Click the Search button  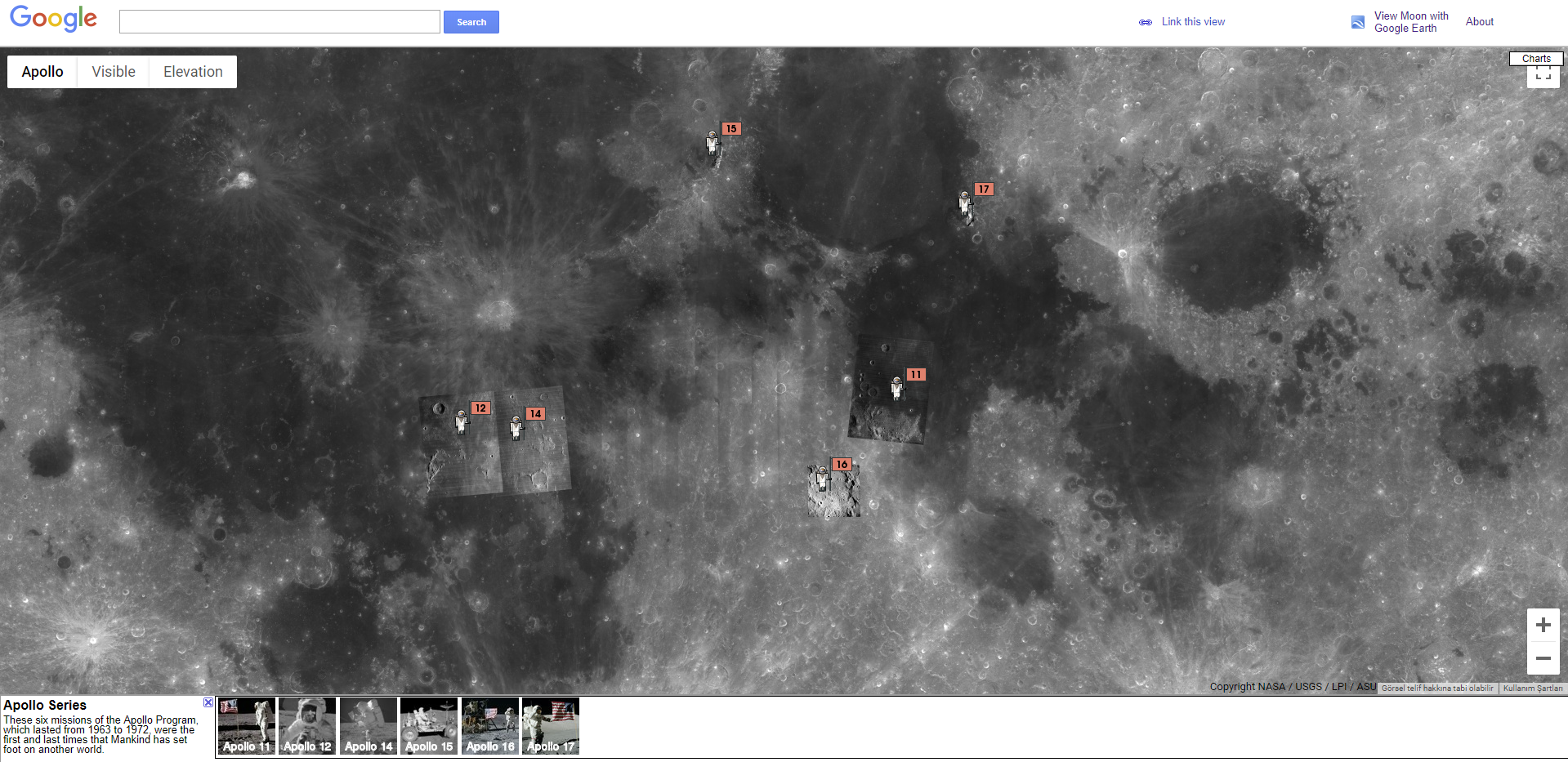click(471, 22)
